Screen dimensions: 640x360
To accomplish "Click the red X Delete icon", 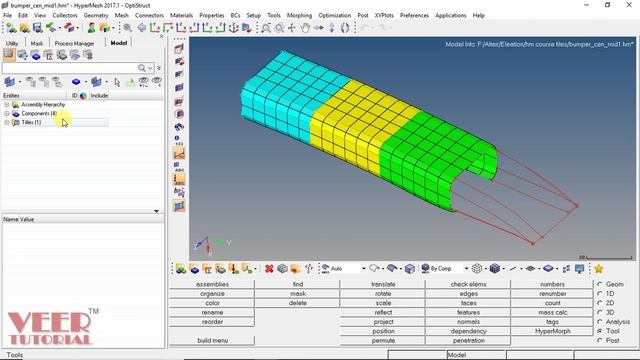I will pyautogui.click(x=269, y=269).
